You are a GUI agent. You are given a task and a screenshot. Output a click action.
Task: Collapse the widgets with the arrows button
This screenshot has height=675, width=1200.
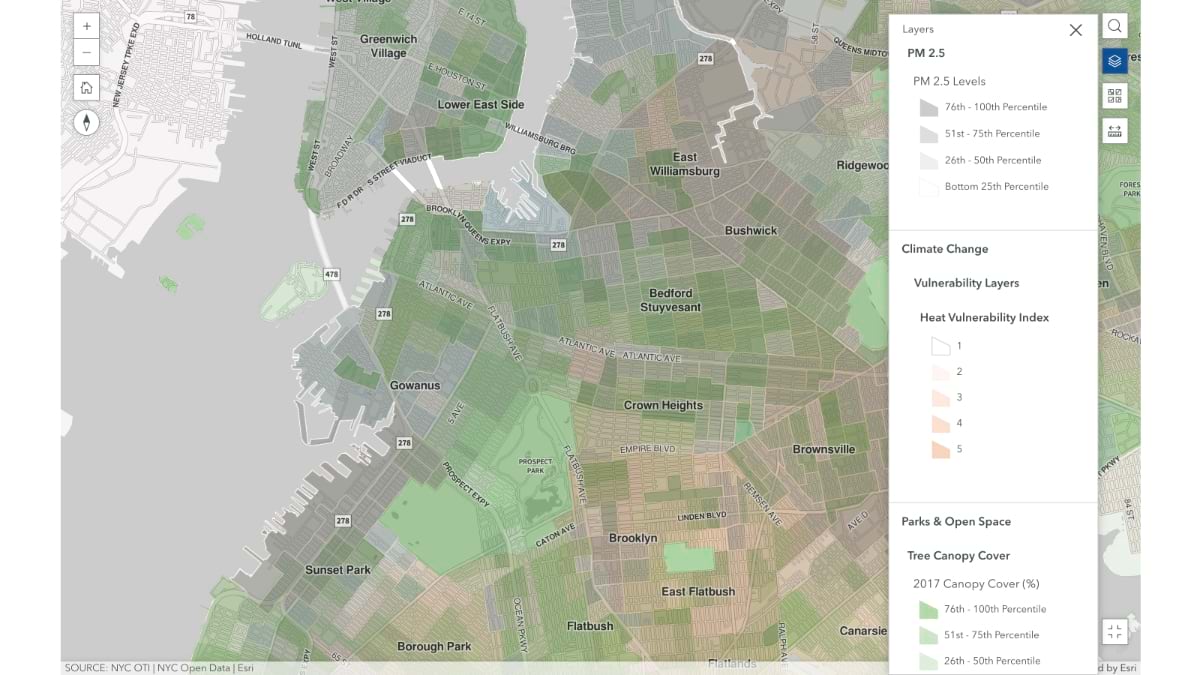click(1115, 632)
